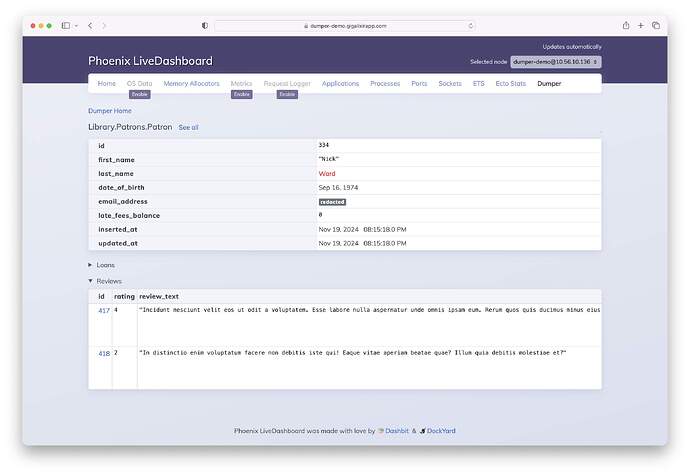The image size is (690, 474).
Task: Click the Phoenix LiveDashboard title
Action: [150, 61]
